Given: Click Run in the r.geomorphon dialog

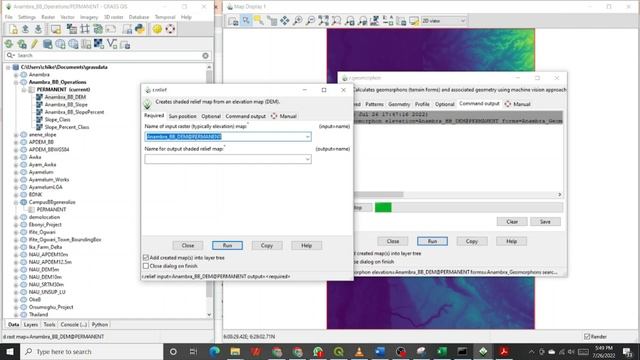Looking at the screenshot, I should coord(432,241).
